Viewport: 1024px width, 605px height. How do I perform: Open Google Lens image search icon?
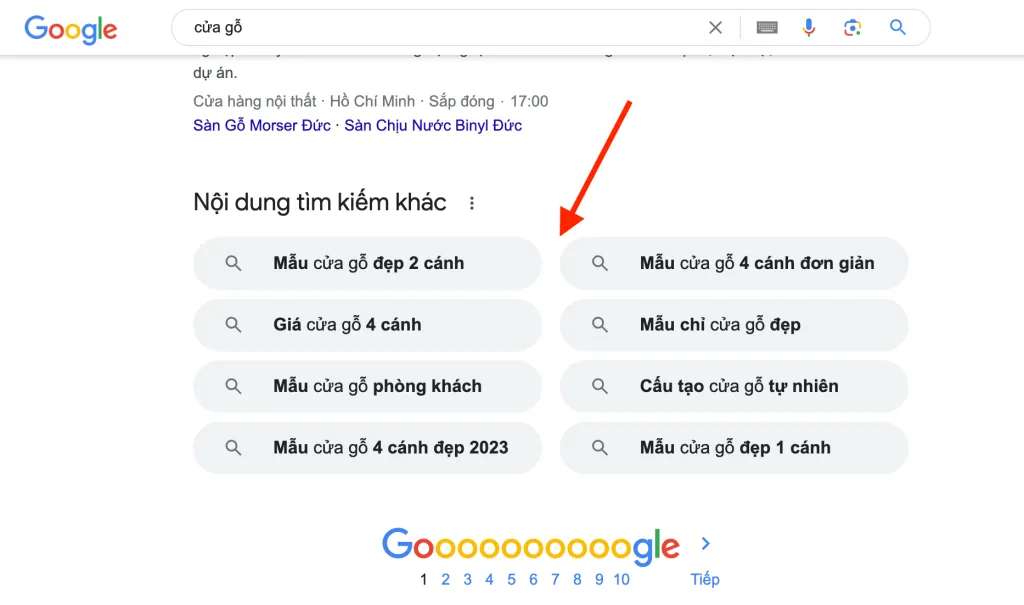point(852,27)
